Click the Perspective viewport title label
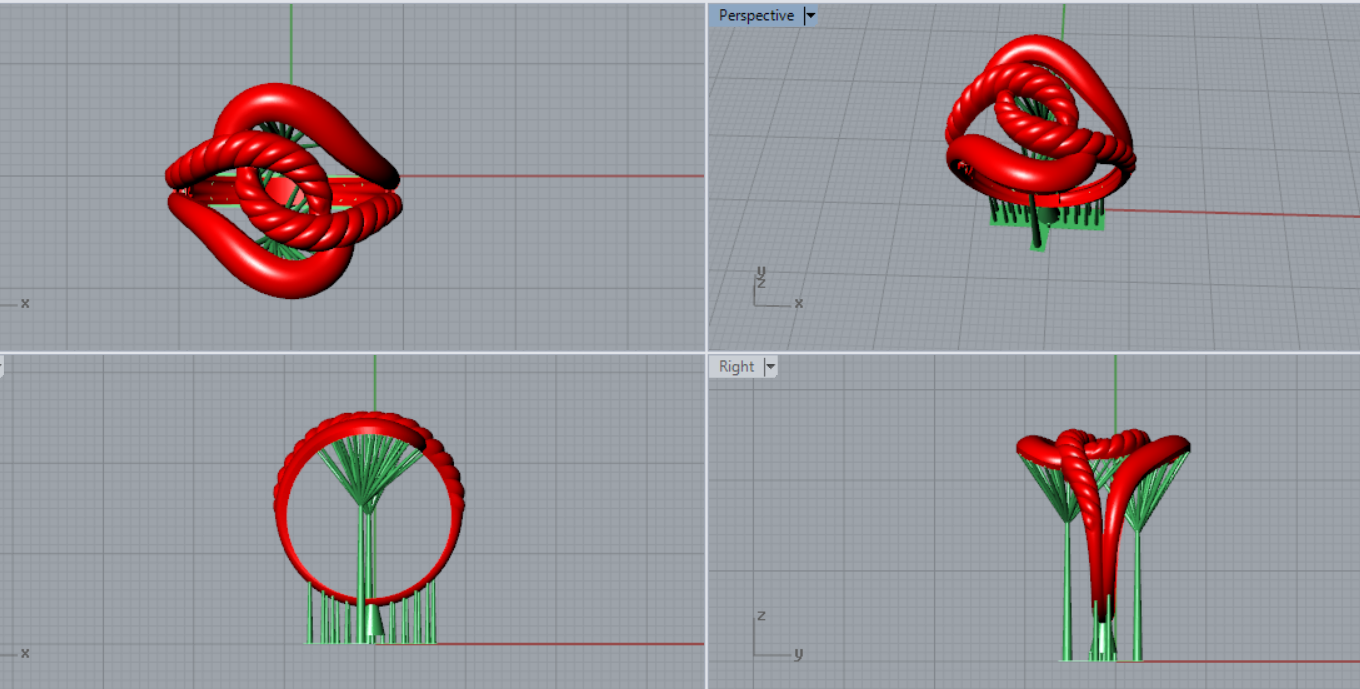This screenshot has height=689, width=1360. 756,16
